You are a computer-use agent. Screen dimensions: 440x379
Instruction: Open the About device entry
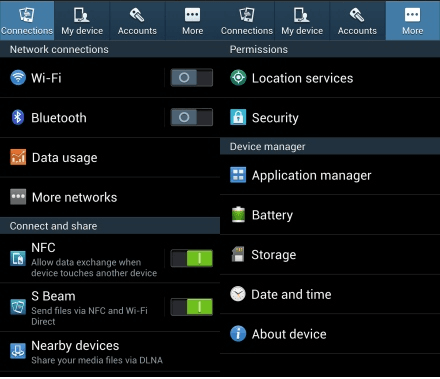click(x=330, y=334)
